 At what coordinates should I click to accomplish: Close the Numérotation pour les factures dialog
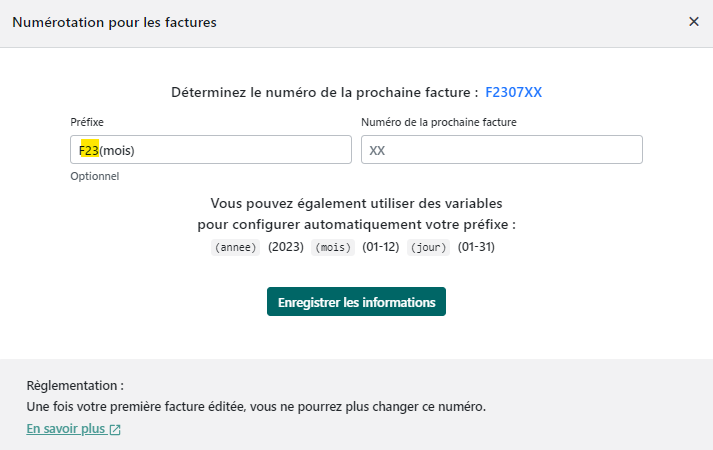pos(694,22)
